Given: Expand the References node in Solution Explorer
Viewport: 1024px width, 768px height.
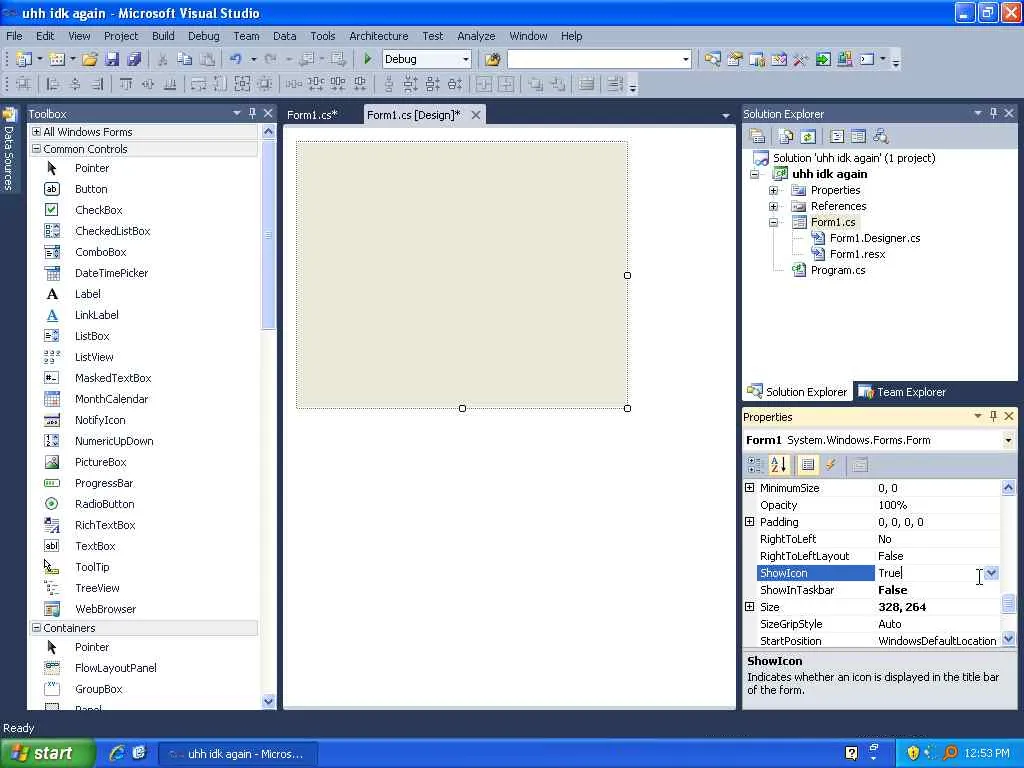Looking at the screenshot, I should (x=773, y=206).
